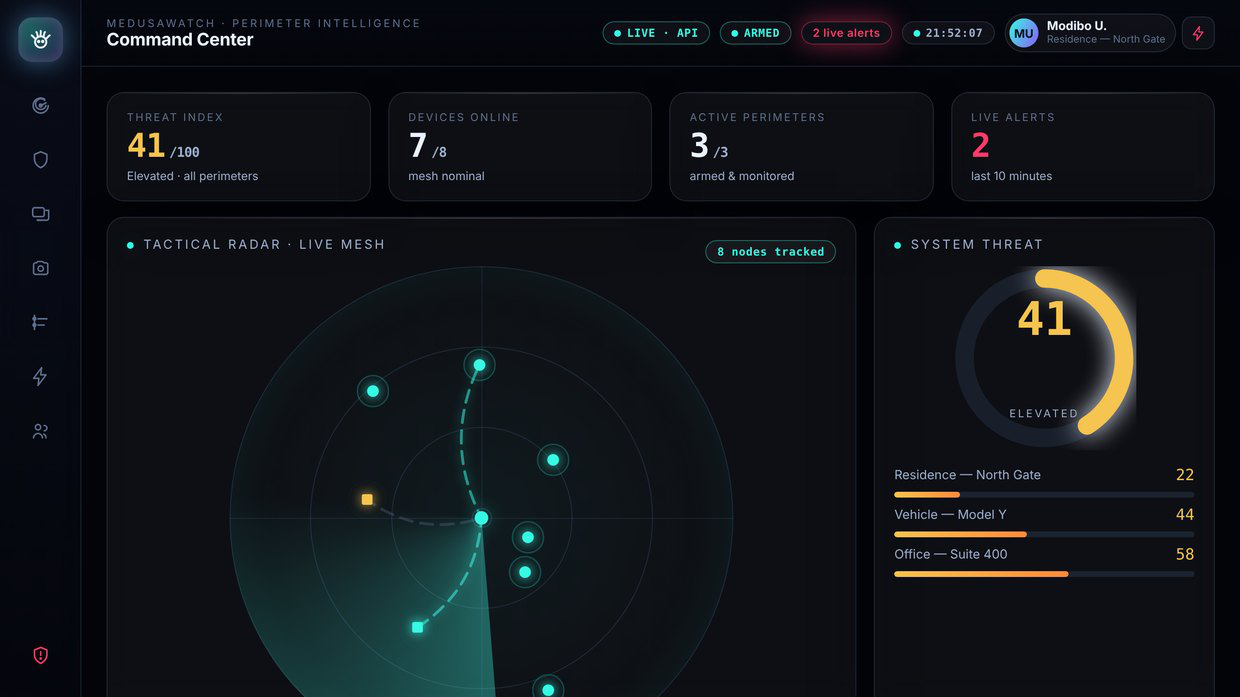Screen dimensions: 1240x697
Task: Click the 21:52:07 clock pill
Action: pyautogui.click(x=948, y=33)
